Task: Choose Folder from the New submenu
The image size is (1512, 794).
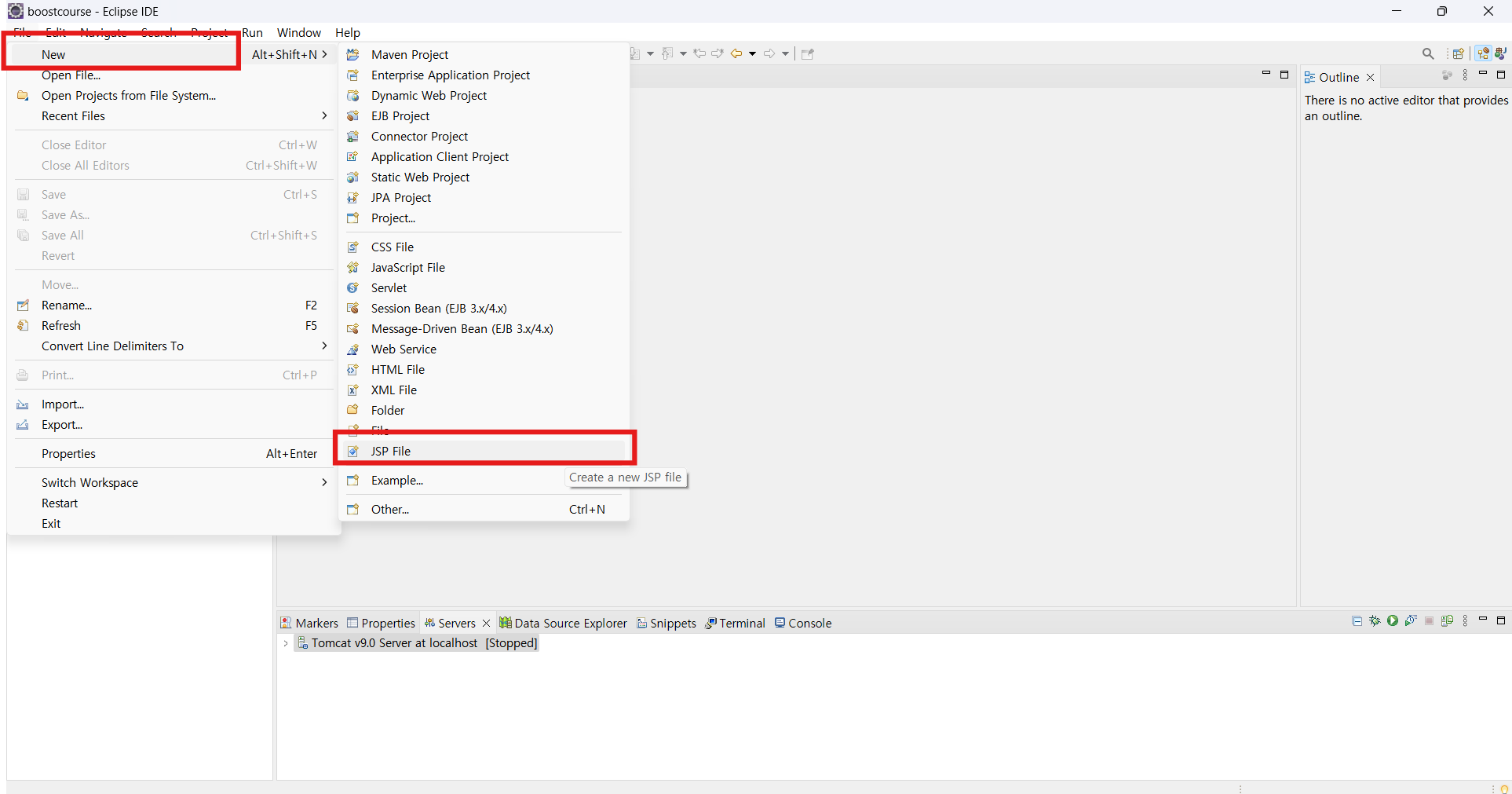Action: 484,411
